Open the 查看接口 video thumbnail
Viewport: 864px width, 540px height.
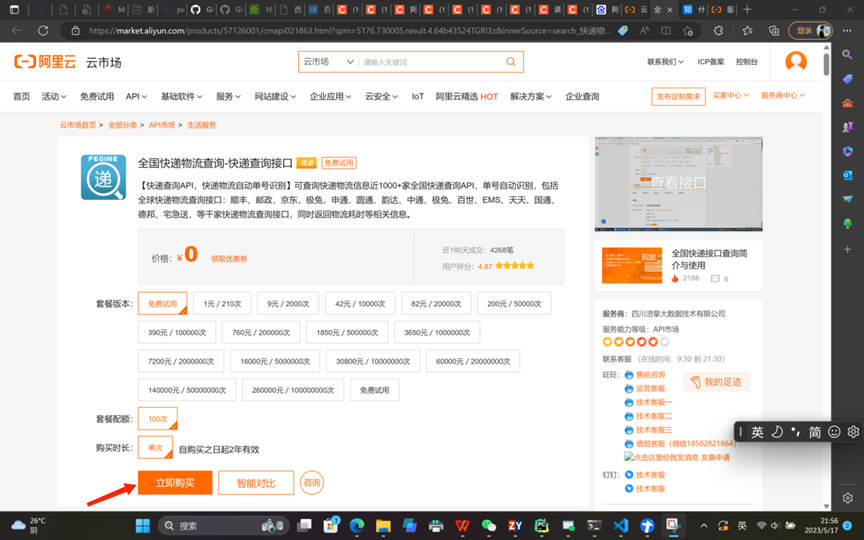tap(678, 183)
